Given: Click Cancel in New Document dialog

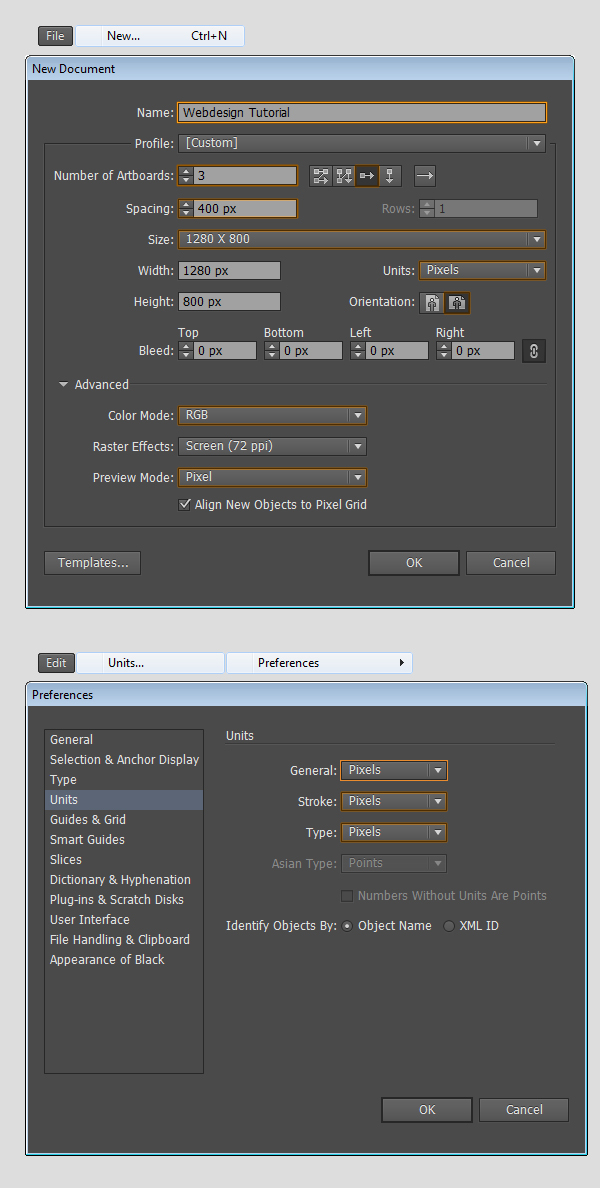Looking at the screenshot, I should [x=511, y=563].
